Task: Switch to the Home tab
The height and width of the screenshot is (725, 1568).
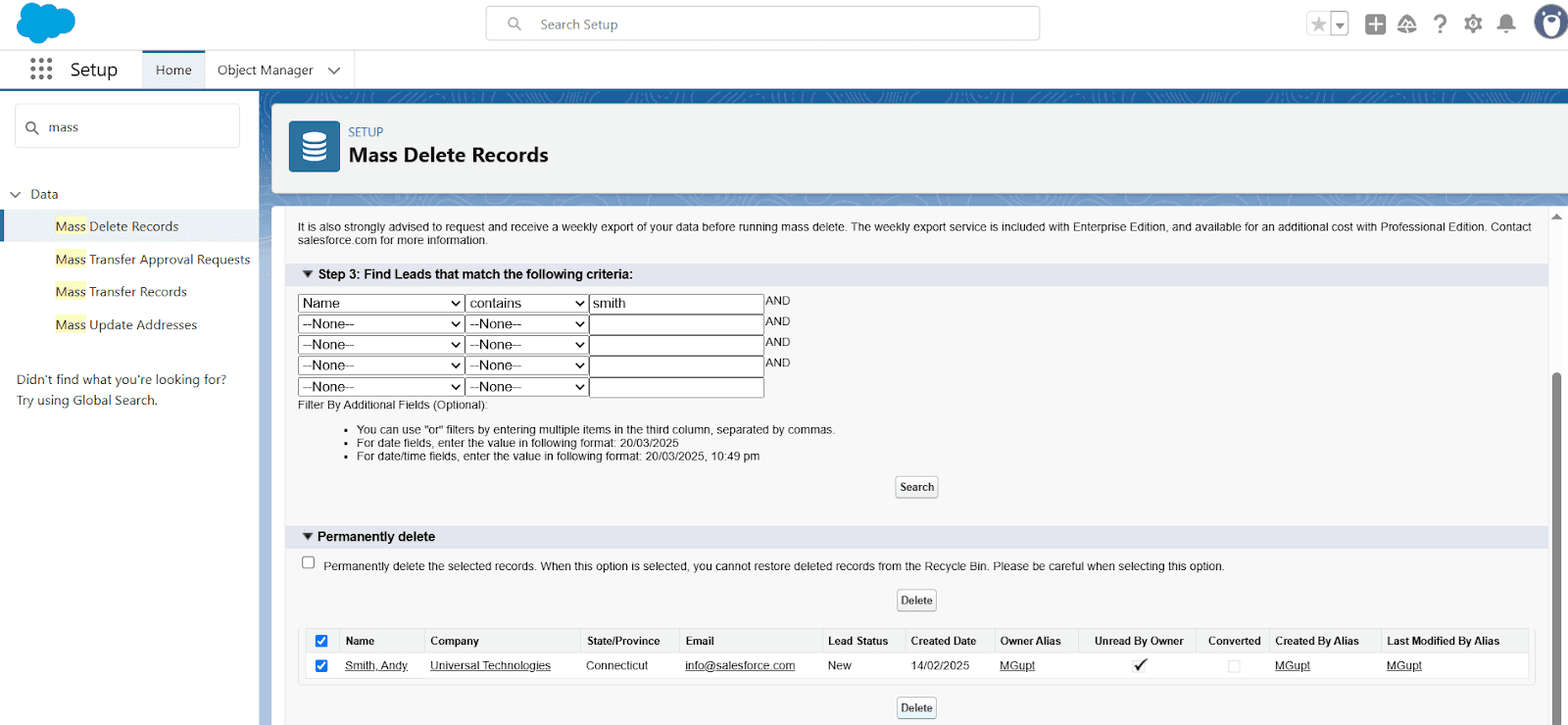Action: pos(173,70)
